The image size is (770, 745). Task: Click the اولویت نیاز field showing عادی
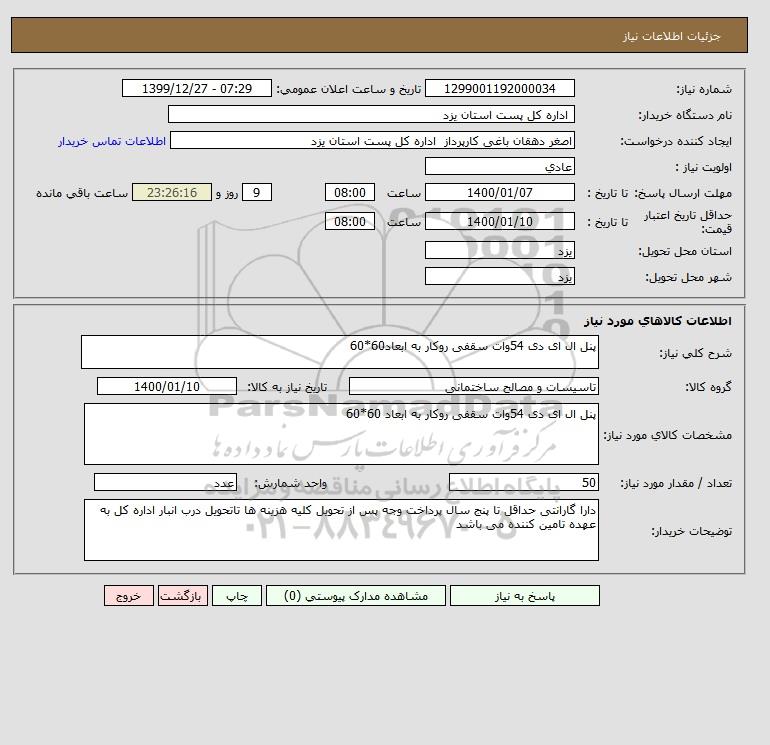click(x=499, y=166)
